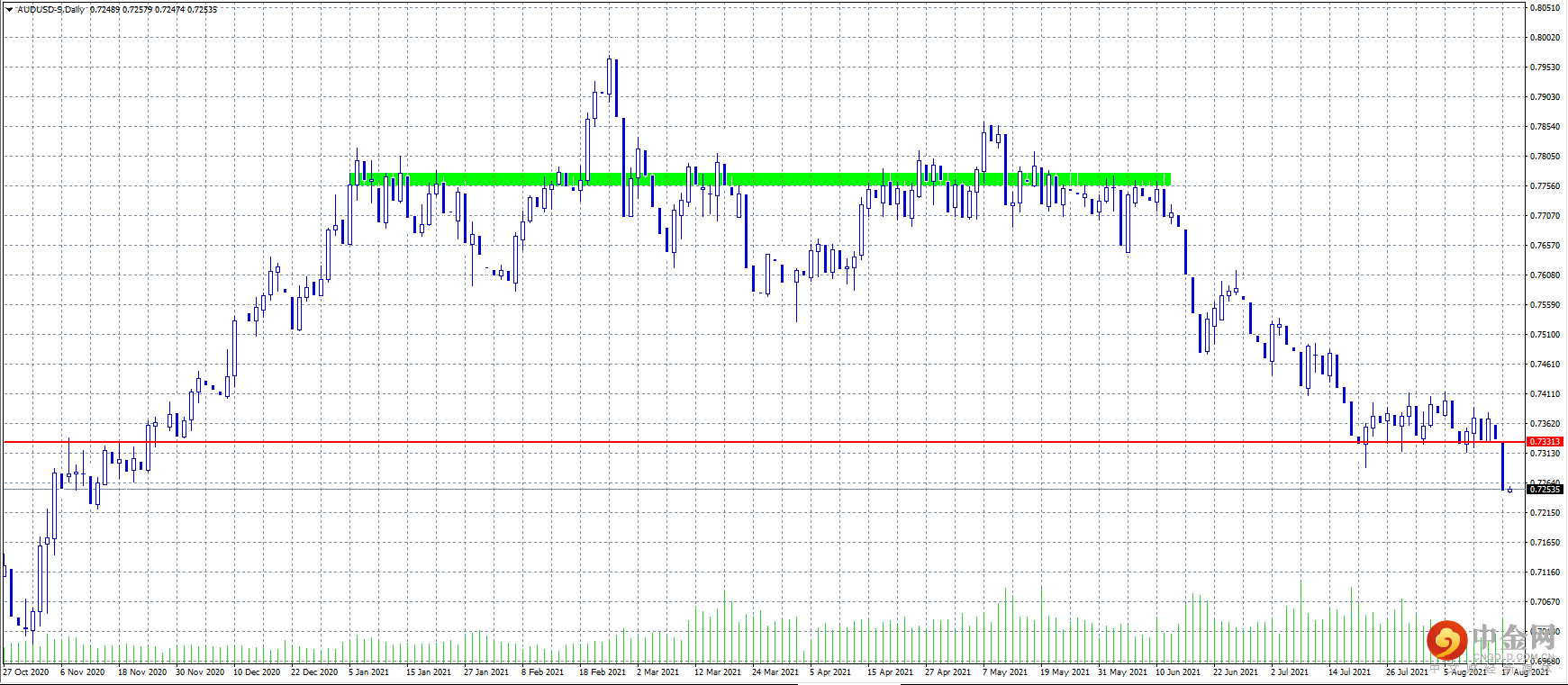Select the open value 0.72489 in header
Viewport: 1568px width, 685px height.
104,9
